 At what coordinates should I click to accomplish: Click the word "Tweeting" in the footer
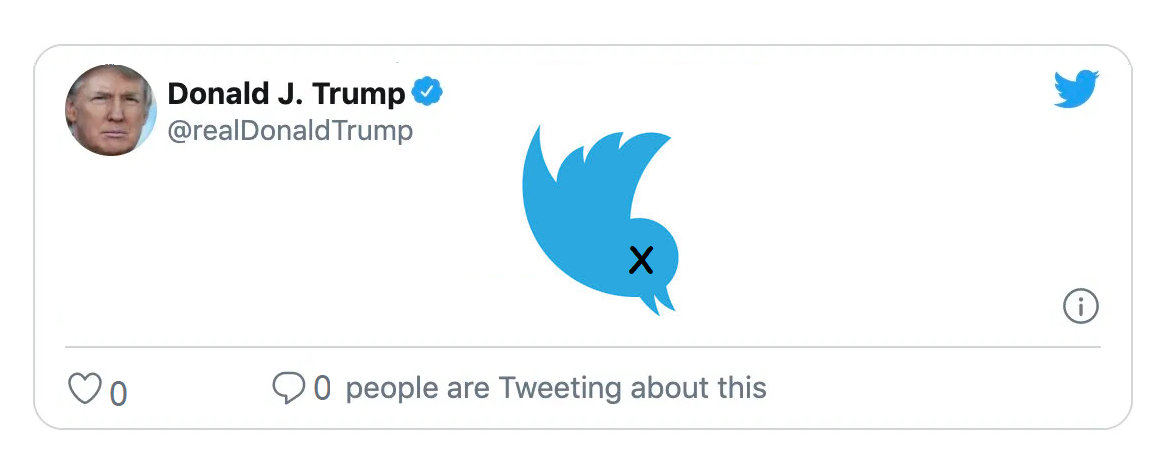(x=560, y=388)
